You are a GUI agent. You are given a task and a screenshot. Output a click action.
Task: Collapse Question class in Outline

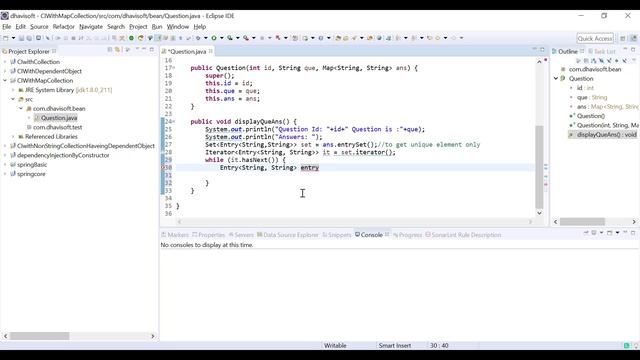(x=556, y=78)
